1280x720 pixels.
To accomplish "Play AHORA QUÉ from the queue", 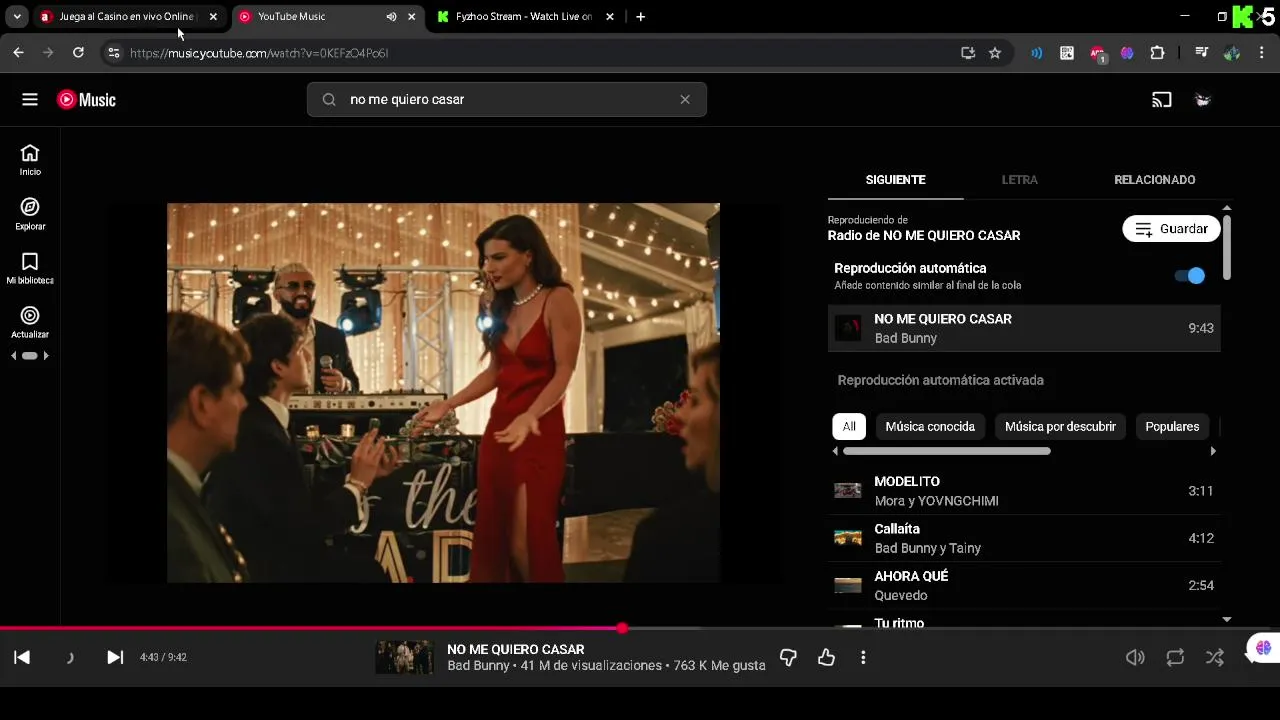I will (x=1024, y=585).
